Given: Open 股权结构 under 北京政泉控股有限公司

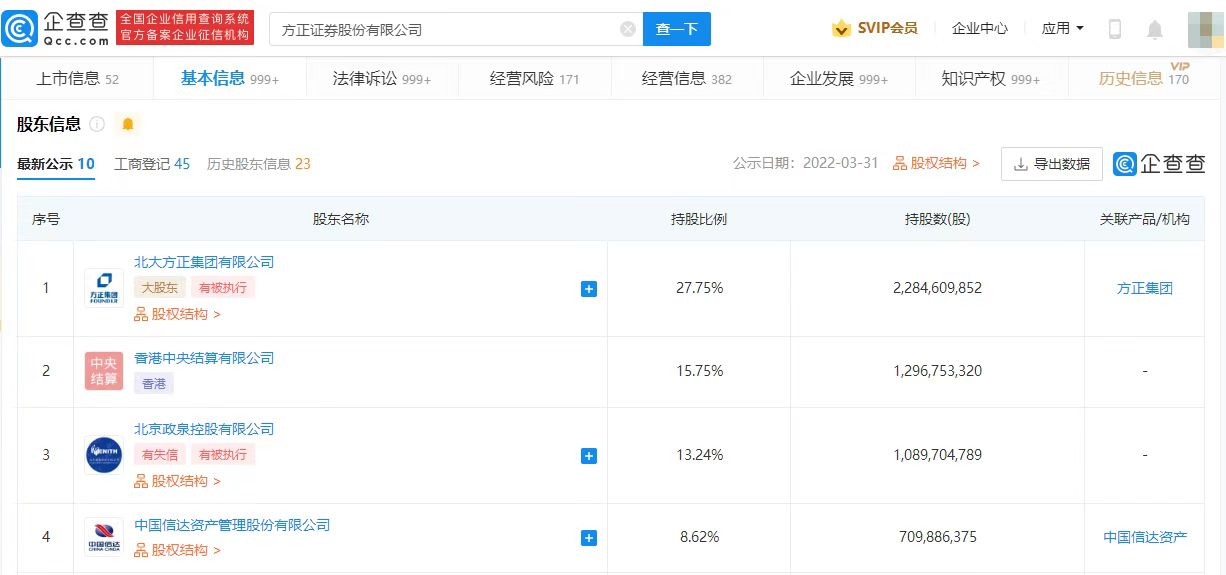Looking at the screenshot, I should [178, 481].
